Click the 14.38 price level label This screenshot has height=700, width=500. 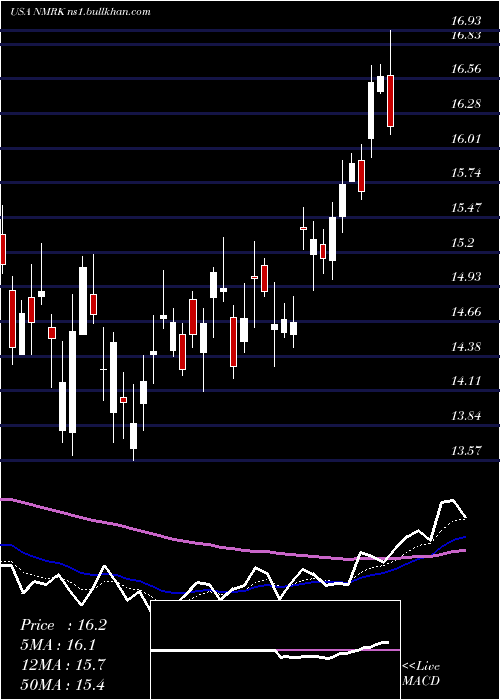click(x=466, y=346)
